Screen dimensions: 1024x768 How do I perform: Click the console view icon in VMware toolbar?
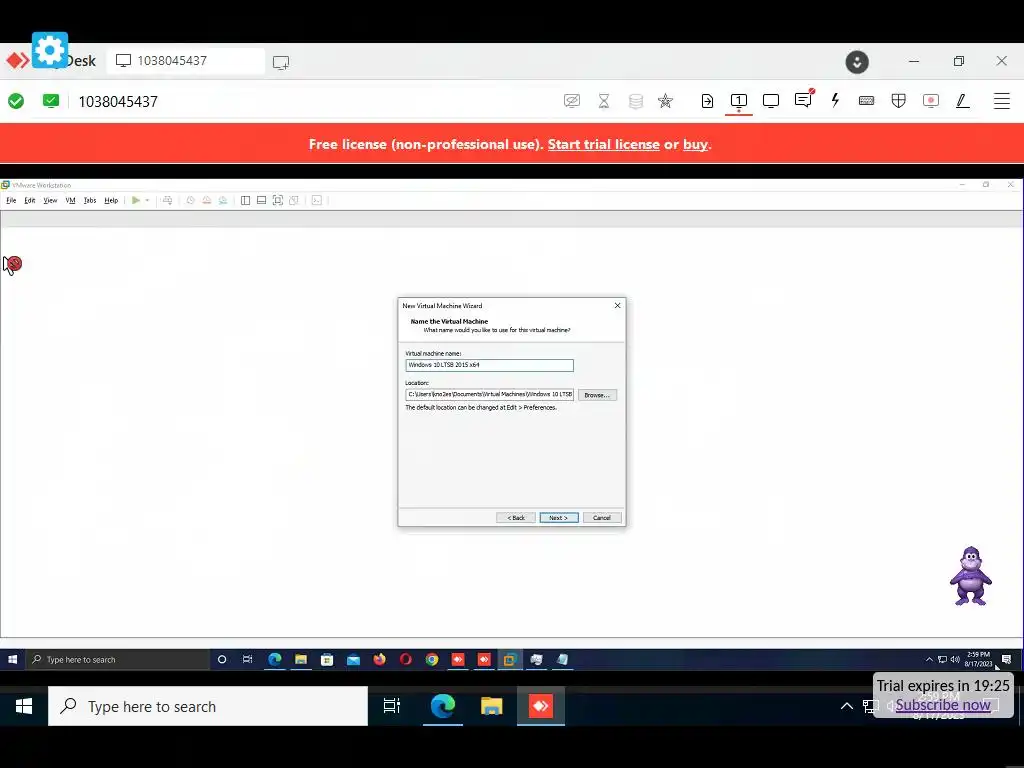coord(317,200)
